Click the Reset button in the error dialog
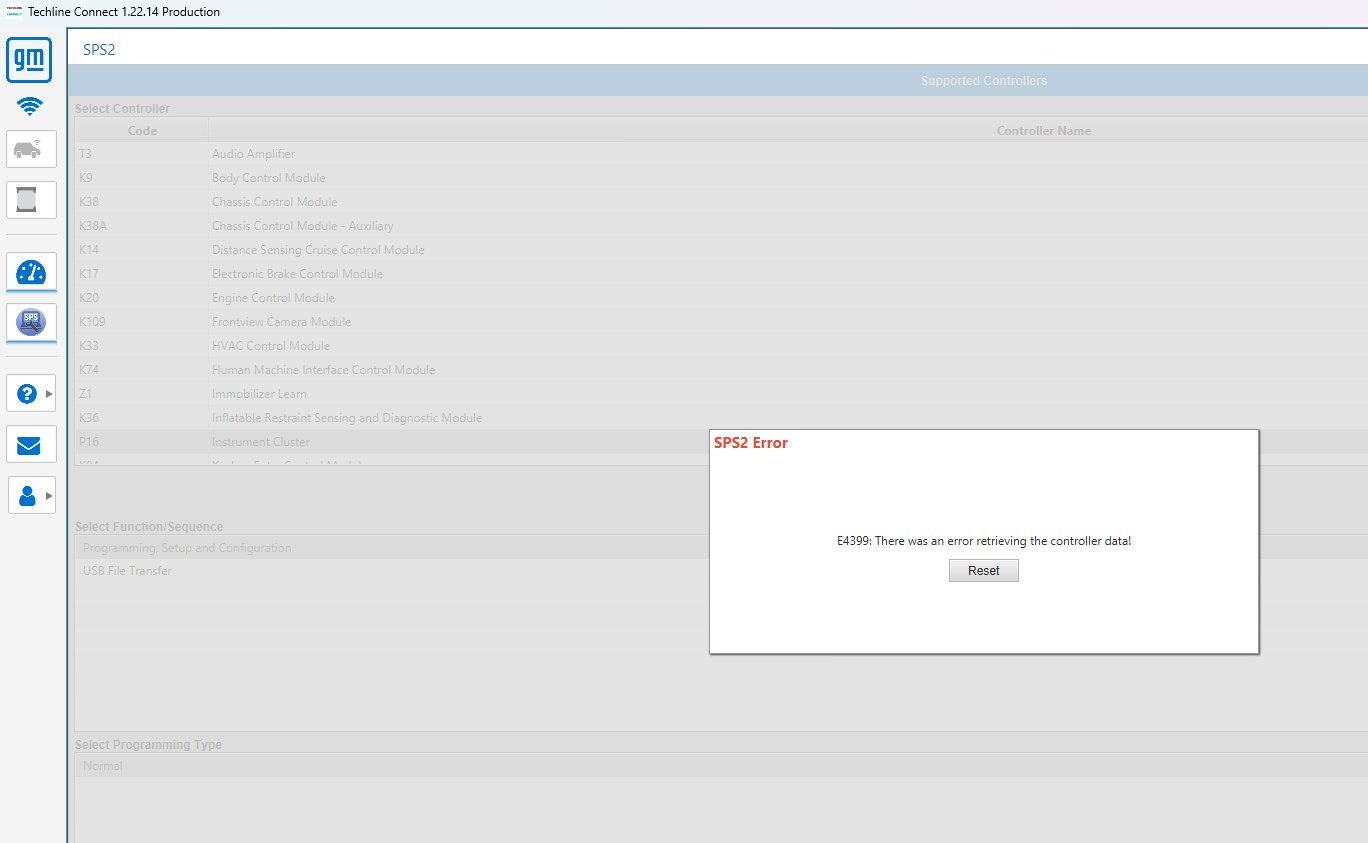Screen dimensions: 1368x843 pyautogui.click(x=984, y=571)
